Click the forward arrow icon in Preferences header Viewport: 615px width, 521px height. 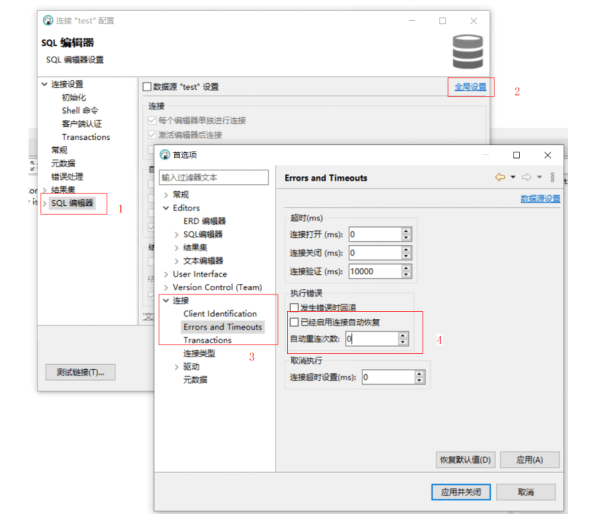(526, 177)
